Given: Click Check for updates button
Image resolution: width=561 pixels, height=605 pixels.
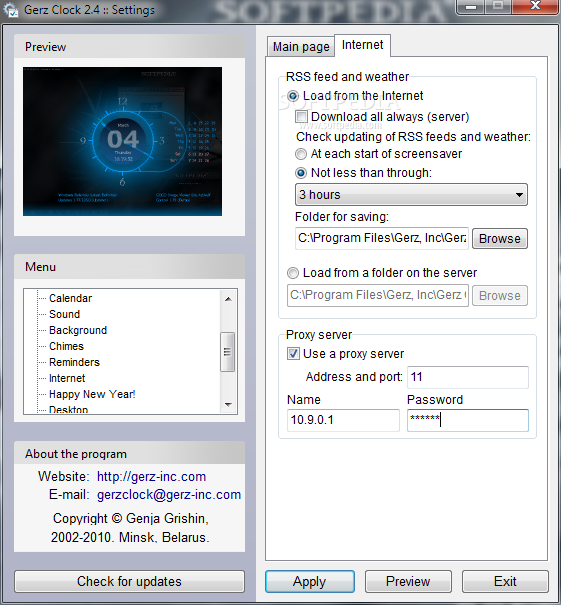Looking at the screenshot, I should [129, 581].
